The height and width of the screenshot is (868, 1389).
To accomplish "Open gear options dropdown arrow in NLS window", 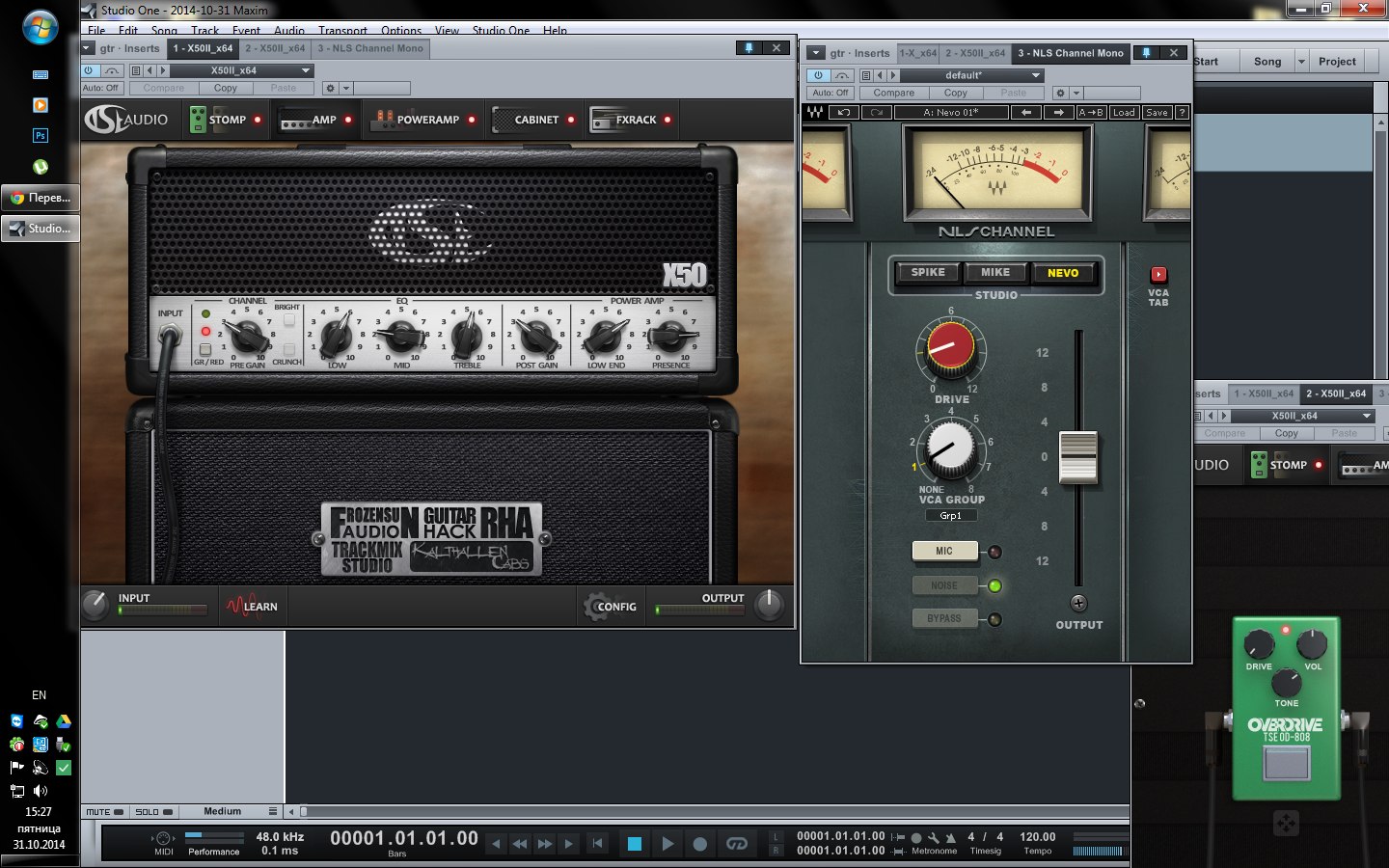I will pos(1076,93).
